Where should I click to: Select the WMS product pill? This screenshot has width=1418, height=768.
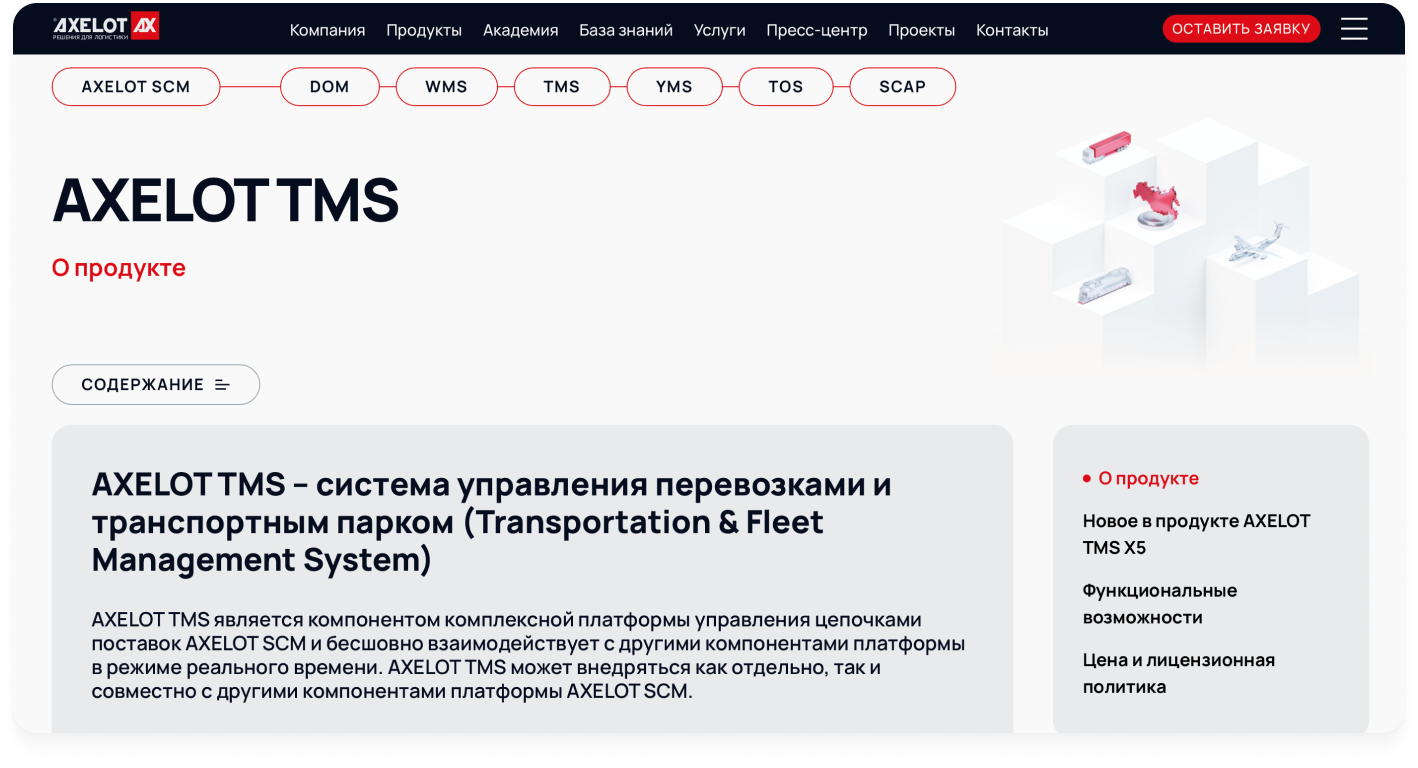447,87
